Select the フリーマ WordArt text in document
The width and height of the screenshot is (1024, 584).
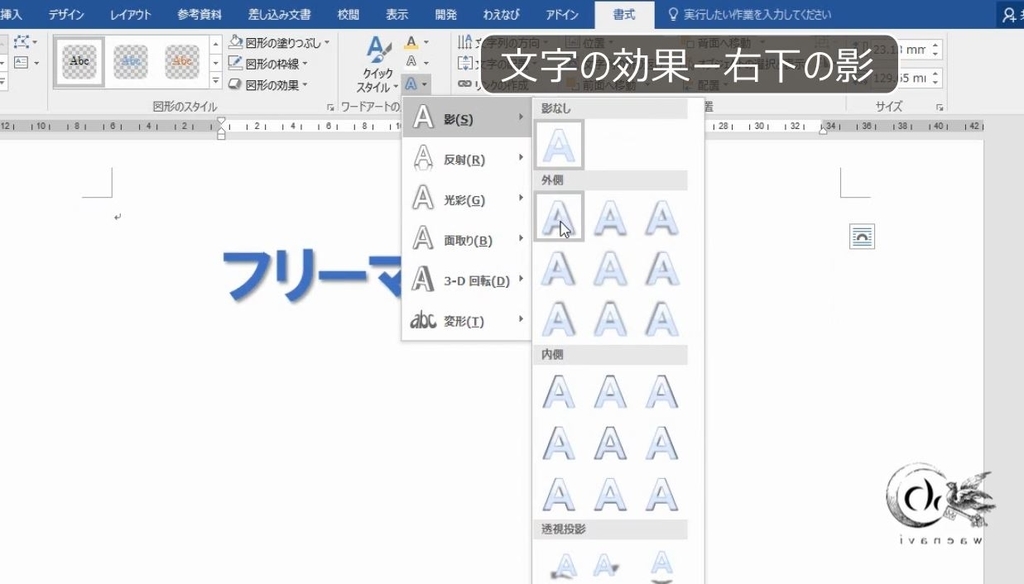click(312, 276)
